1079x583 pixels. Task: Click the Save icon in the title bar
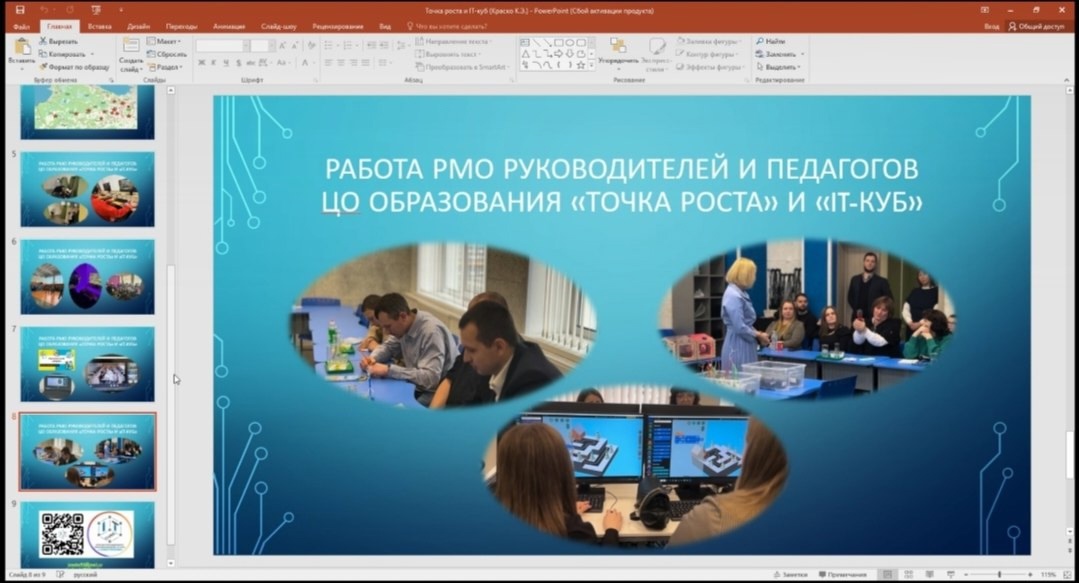tap(20, 10)
